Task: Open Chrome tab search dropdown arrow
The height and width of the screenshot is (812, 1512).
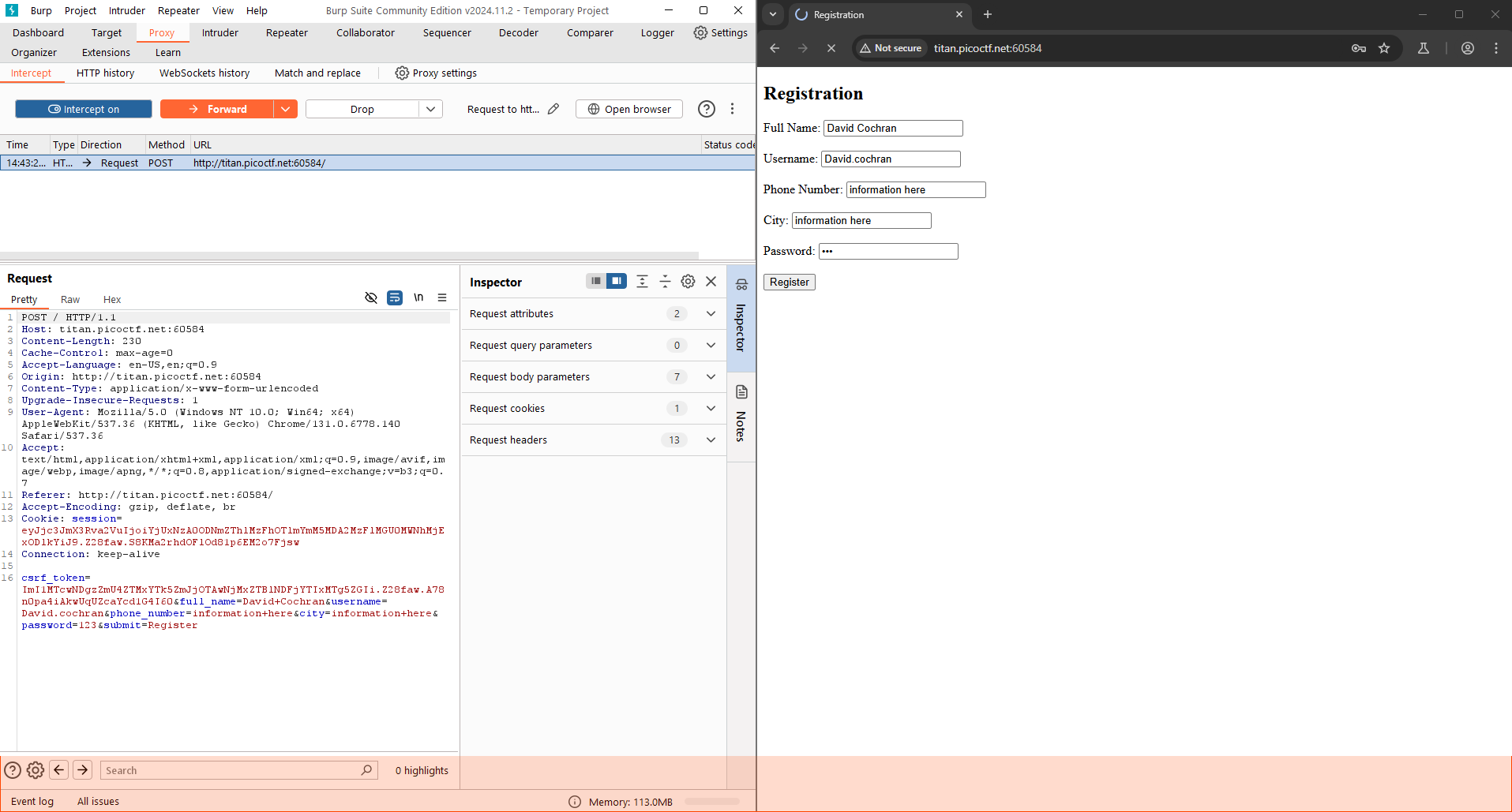Action: coord(773,14)
